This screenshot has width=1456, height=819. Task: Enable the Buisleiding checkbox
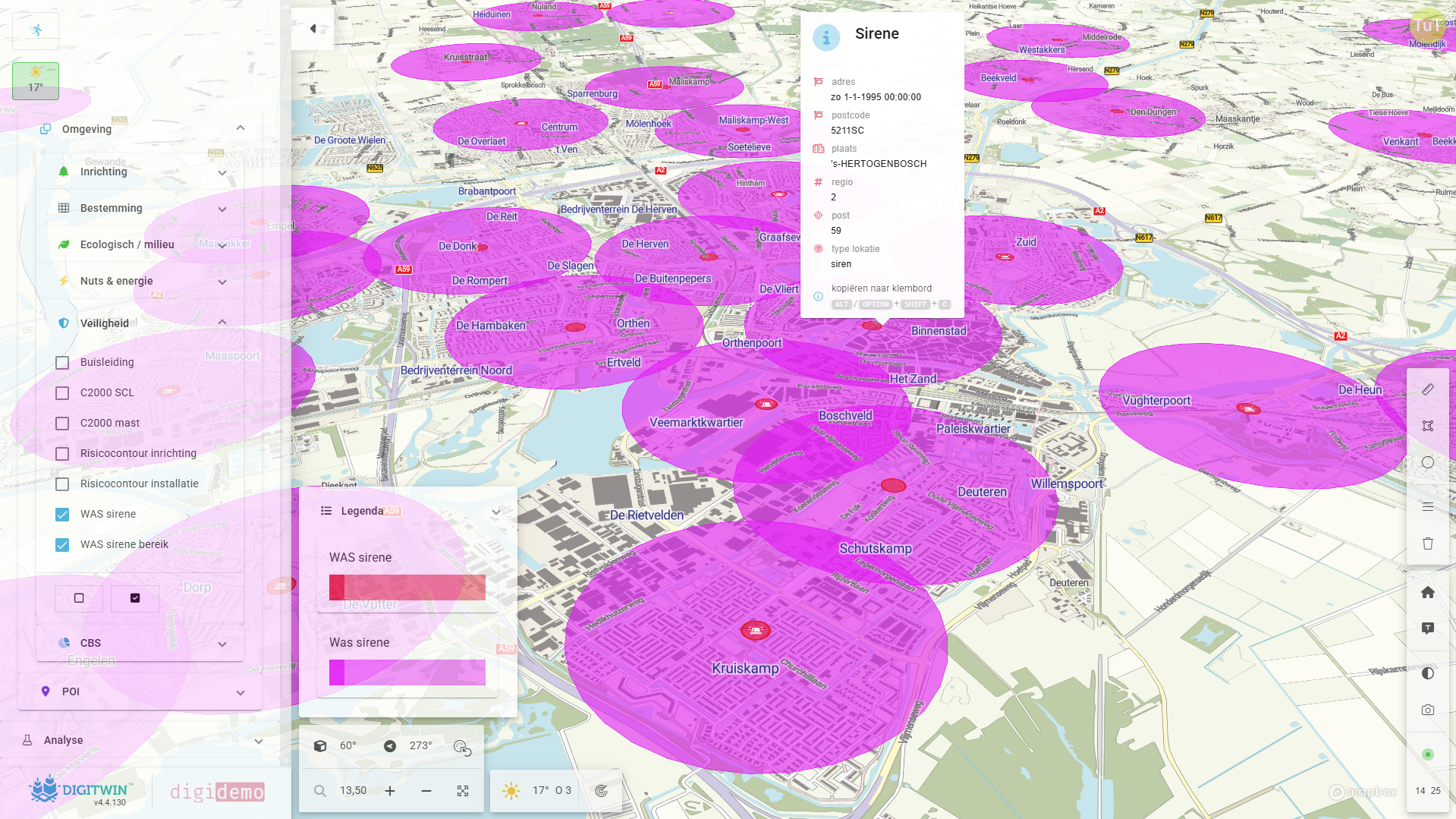point(61,362)
